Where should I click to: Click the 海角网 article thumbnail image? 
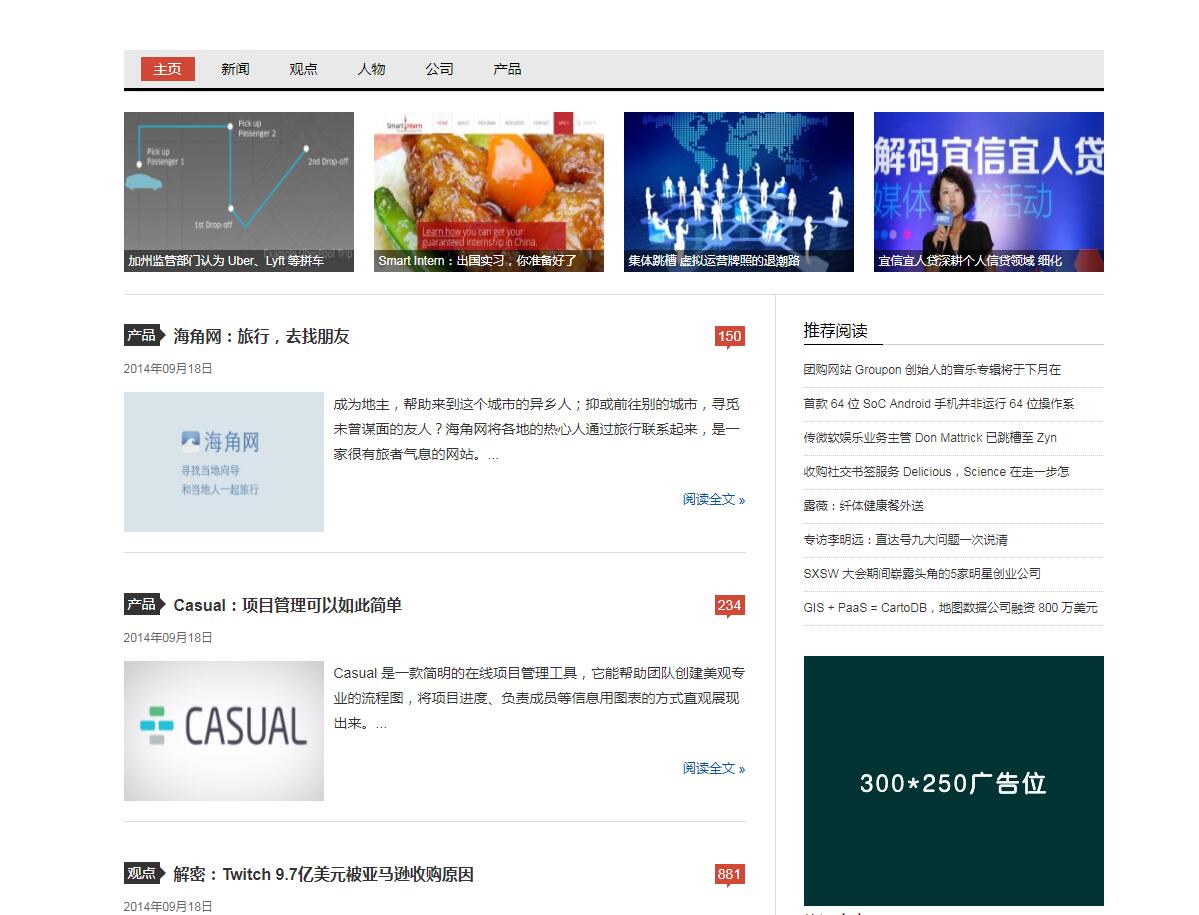tap(224, 462)
